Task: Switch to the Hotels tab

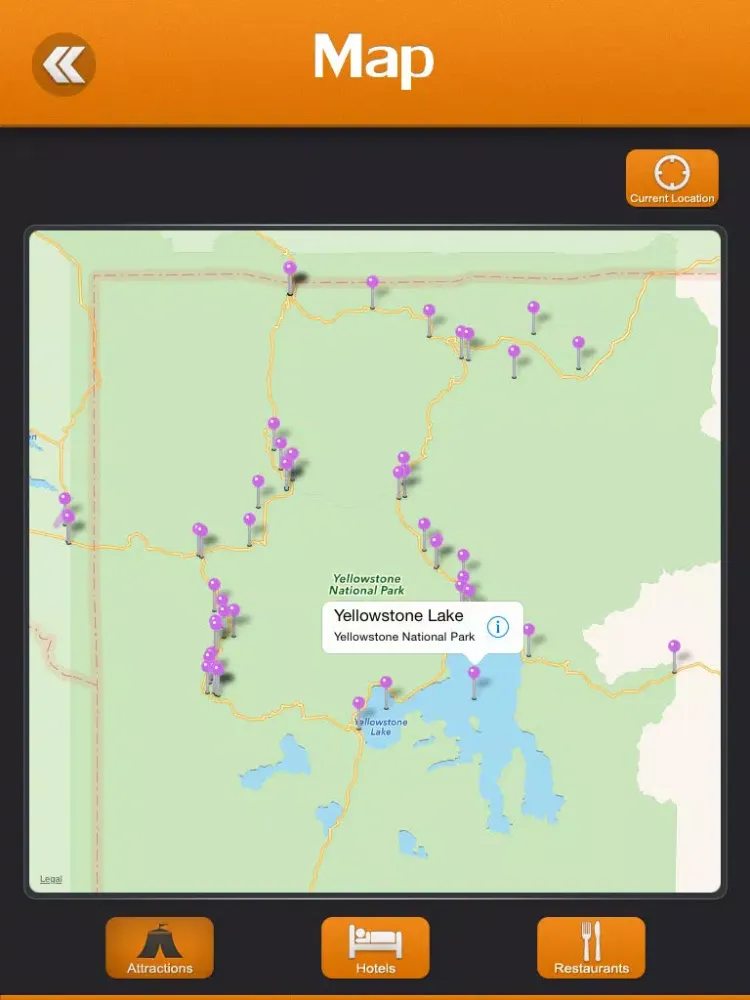Action: (375, 948)
